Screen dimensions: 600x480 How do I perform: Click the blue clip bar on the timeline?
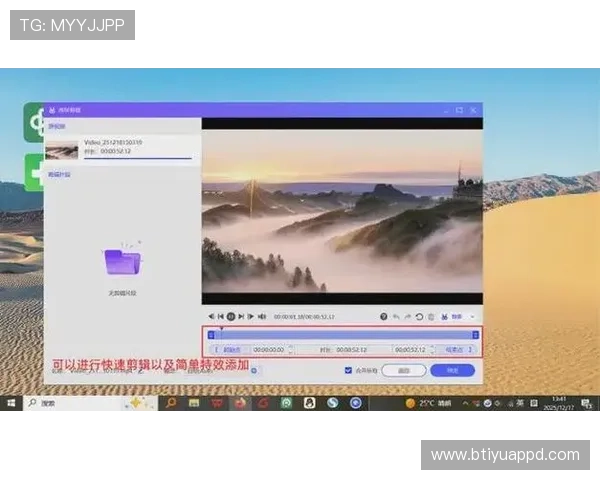(x=343, y=335)
